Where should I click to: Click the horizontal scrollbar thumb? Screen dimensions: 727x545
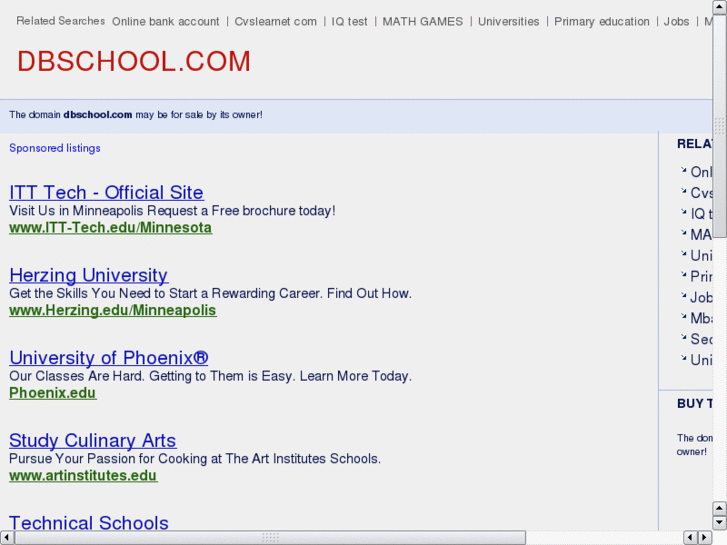tap(270, 537)
